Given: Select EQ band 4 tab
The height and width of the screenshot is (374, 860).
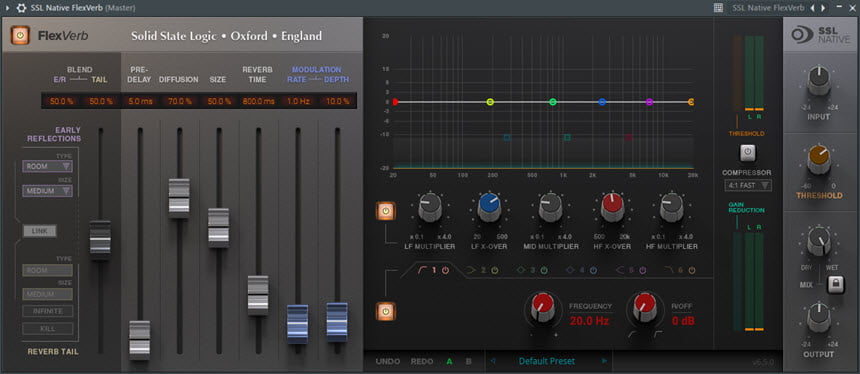Looking at the screenshot, I should tap(581, 270).
